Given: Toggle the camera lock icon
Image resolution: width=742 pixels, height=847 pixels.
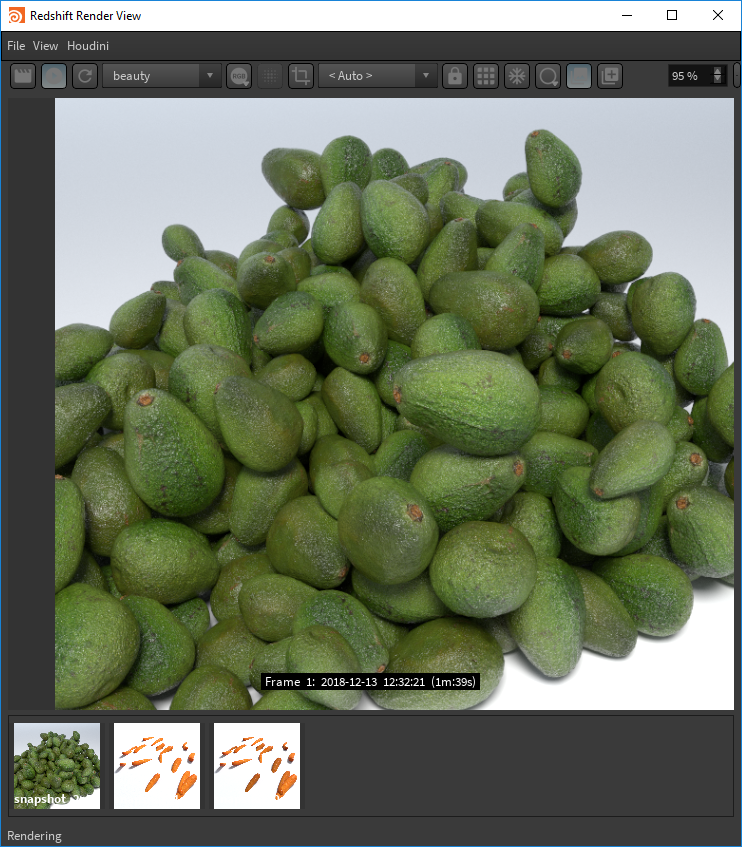Looking at the screenshot, I should click(x=455, y=76).
